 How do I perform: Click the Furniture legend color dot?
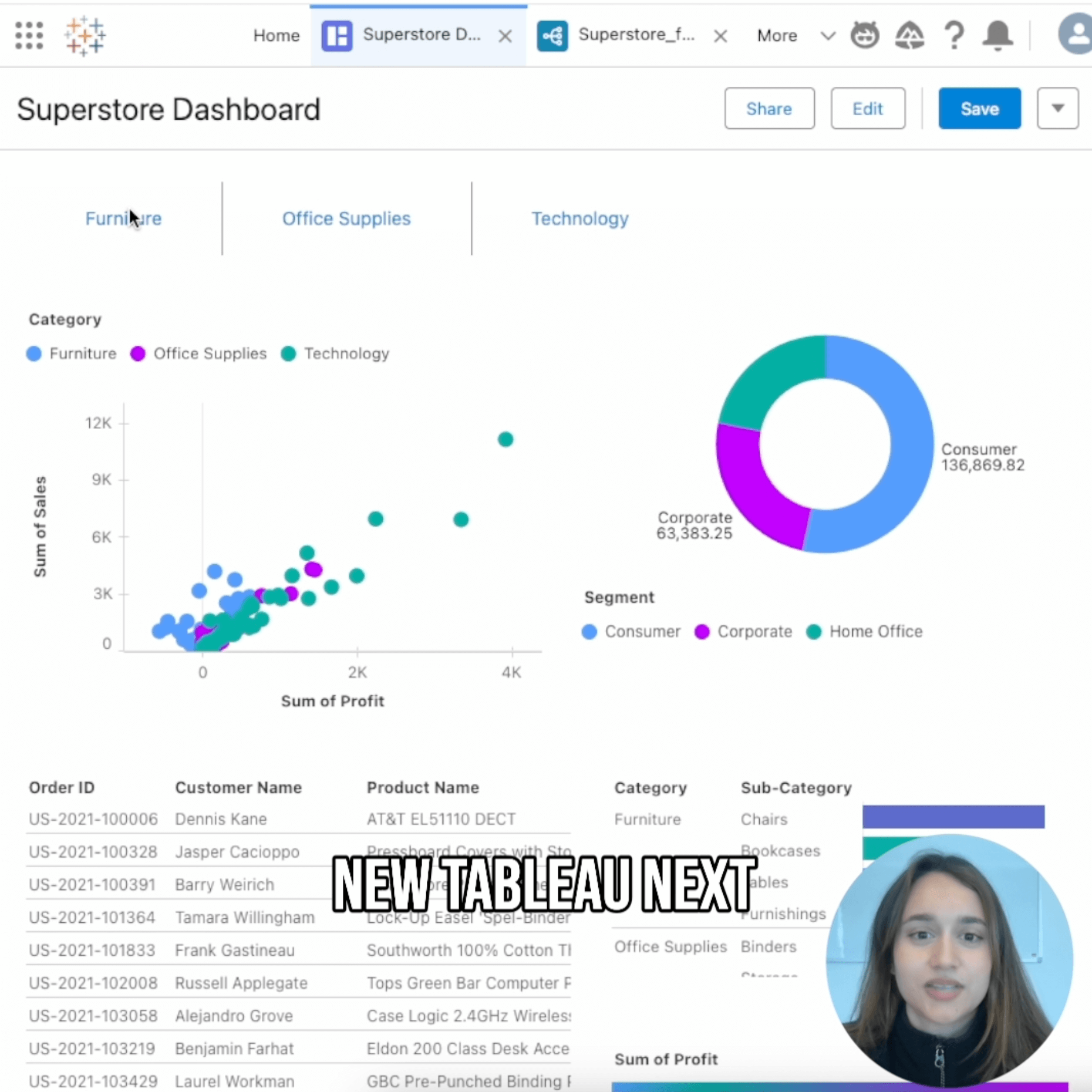[34, 354]
